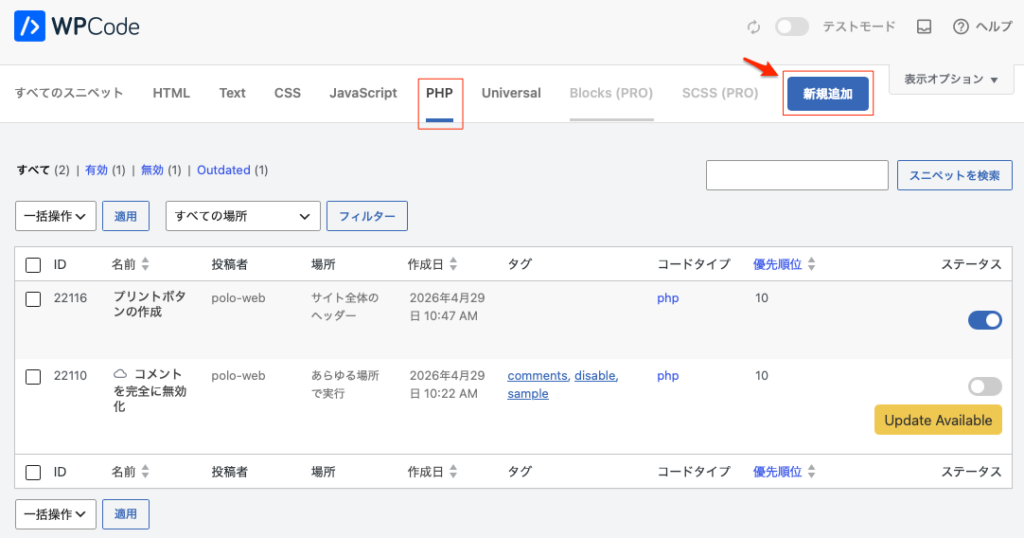Click the WPCode logo icon
This screenshot has width=1024, height=538.
click(x=29, y=26)
